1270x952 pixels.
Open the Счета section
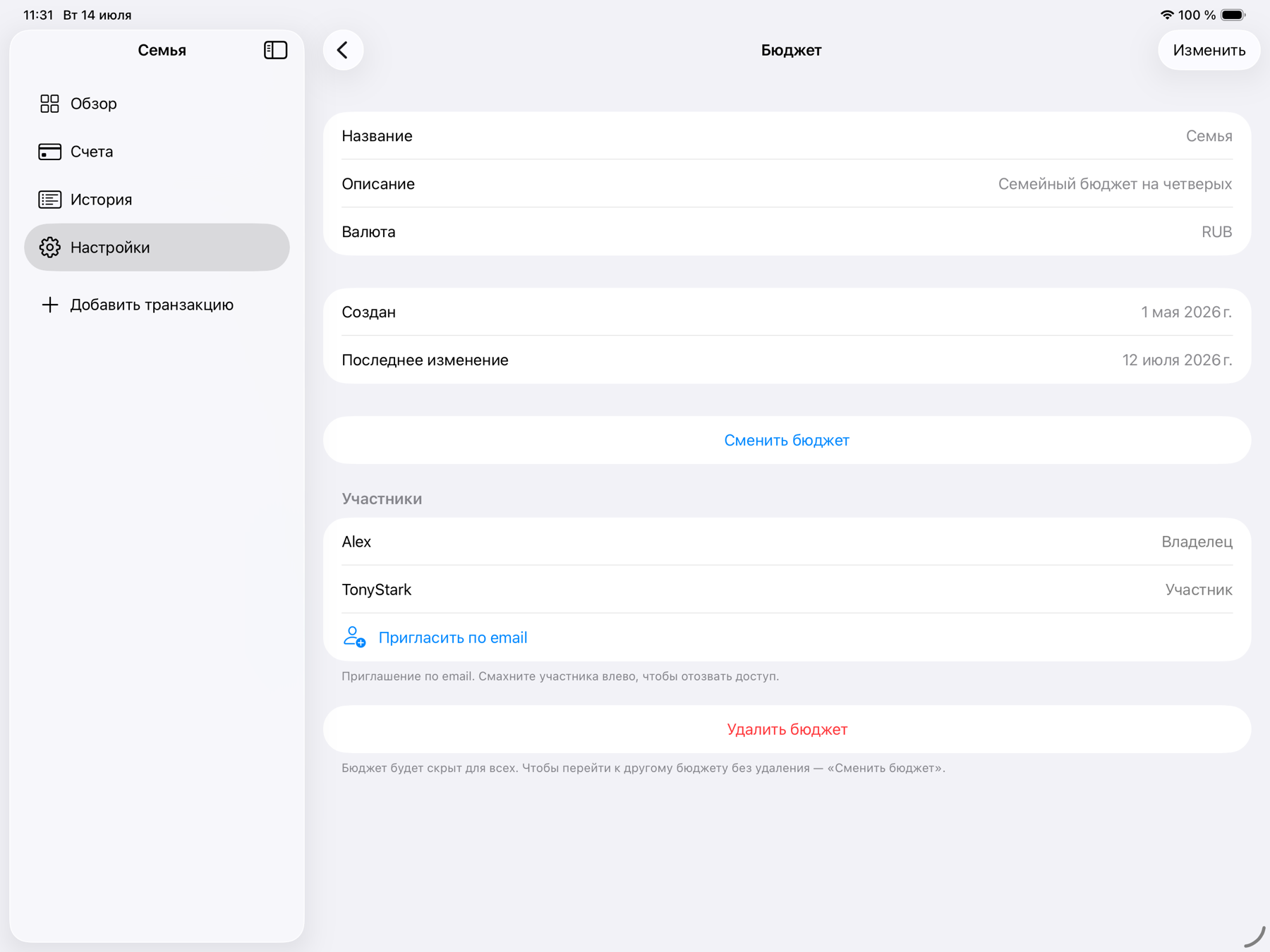[x=157, y=152]
